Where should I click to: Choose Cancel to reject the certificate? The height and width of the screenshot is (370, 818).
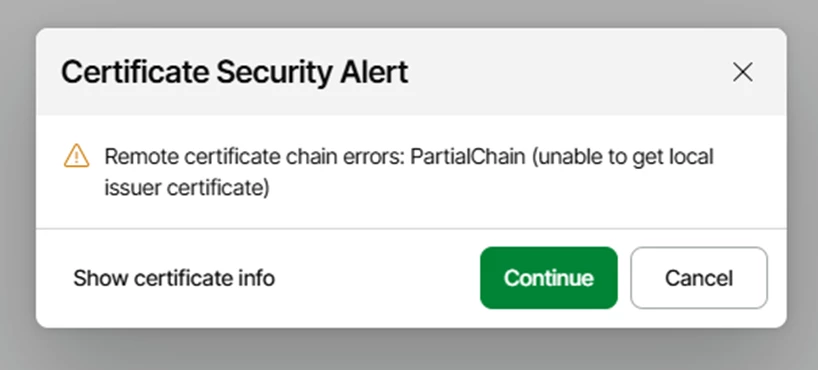699,278
